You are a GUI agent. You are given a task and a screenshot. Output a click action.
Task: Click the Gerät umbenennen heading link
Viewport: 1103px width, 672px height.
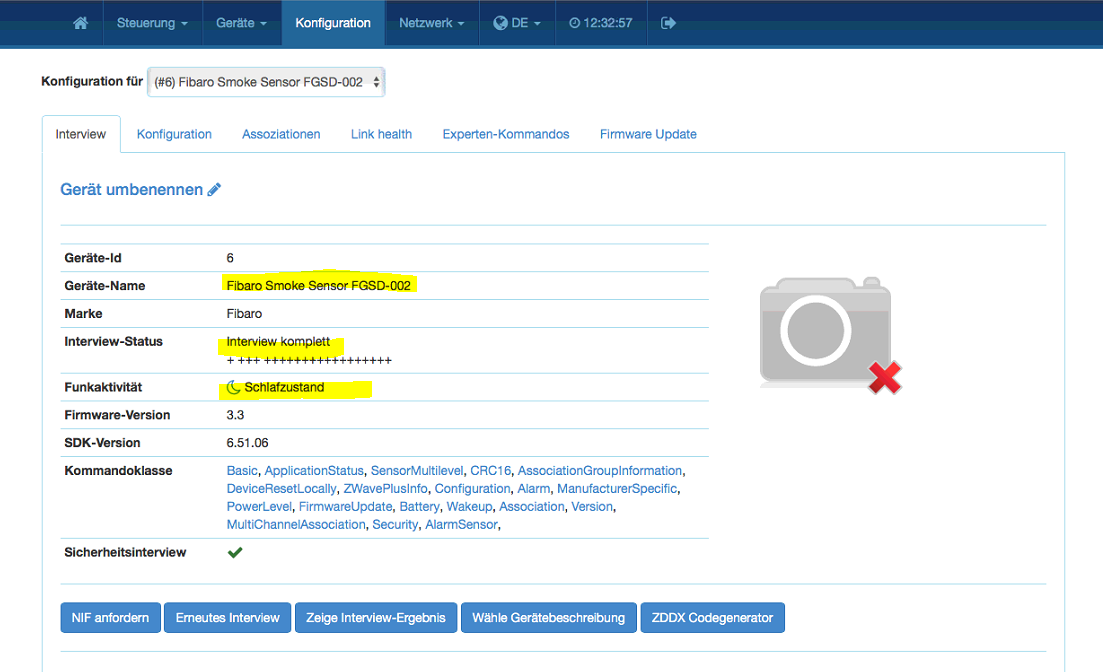pos(132,189)
